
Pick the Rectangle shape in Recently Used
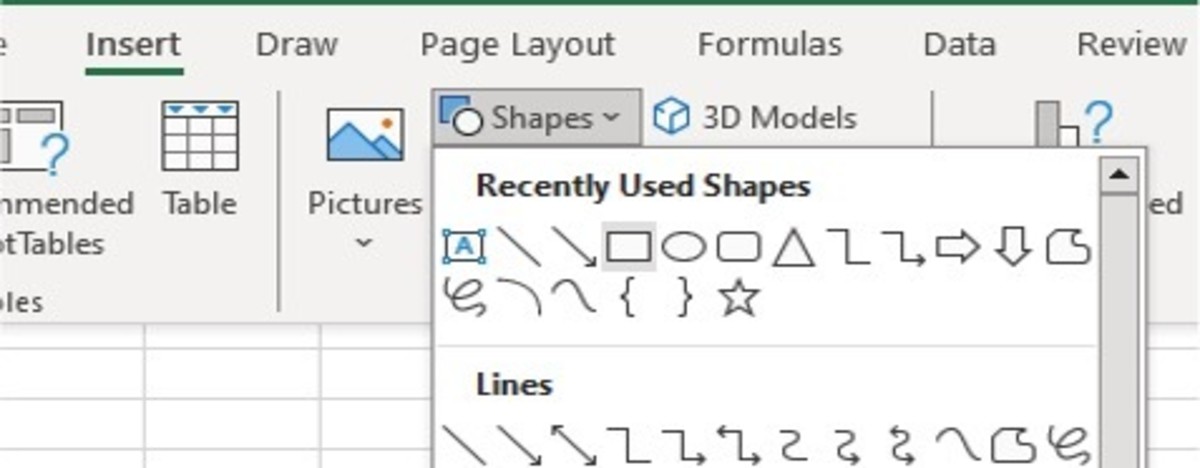[629, 246]
